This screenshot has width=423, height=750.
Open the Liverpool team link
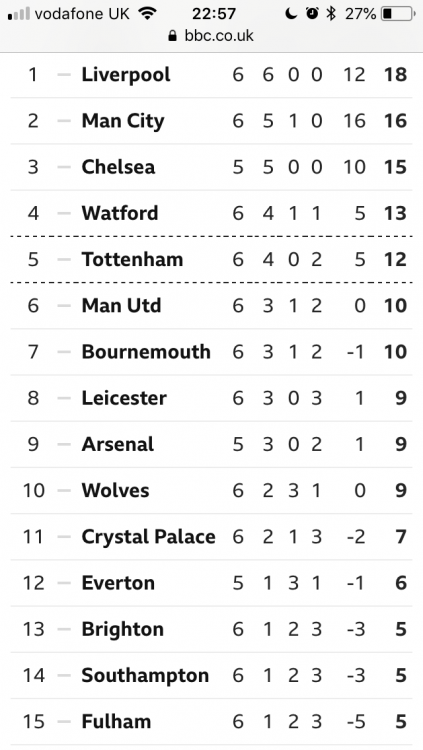[x=126, y=75]
